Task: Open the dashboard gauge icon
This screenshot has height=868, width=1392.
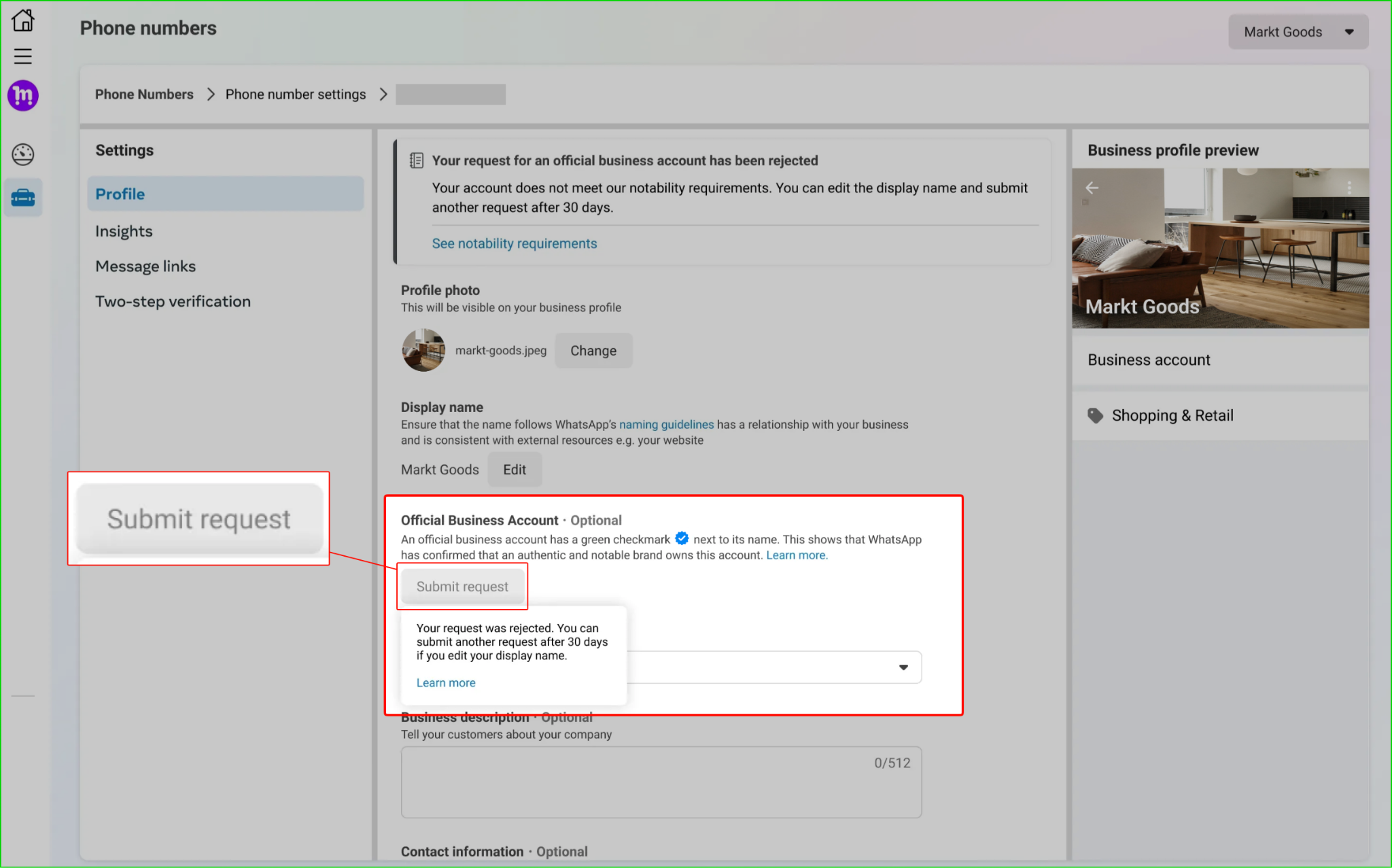Action: coord(22,154)
